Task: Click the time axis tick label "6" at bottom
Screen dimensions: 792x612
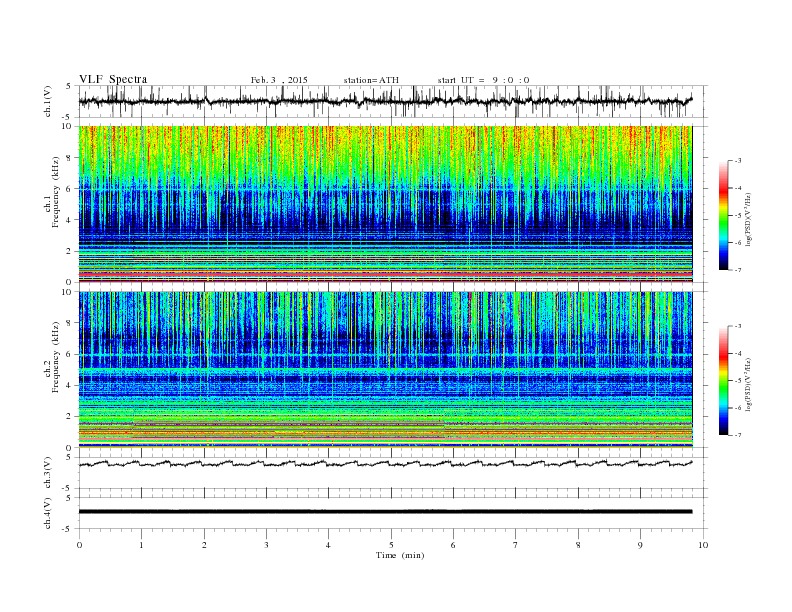Action: [x=454, y=545]
